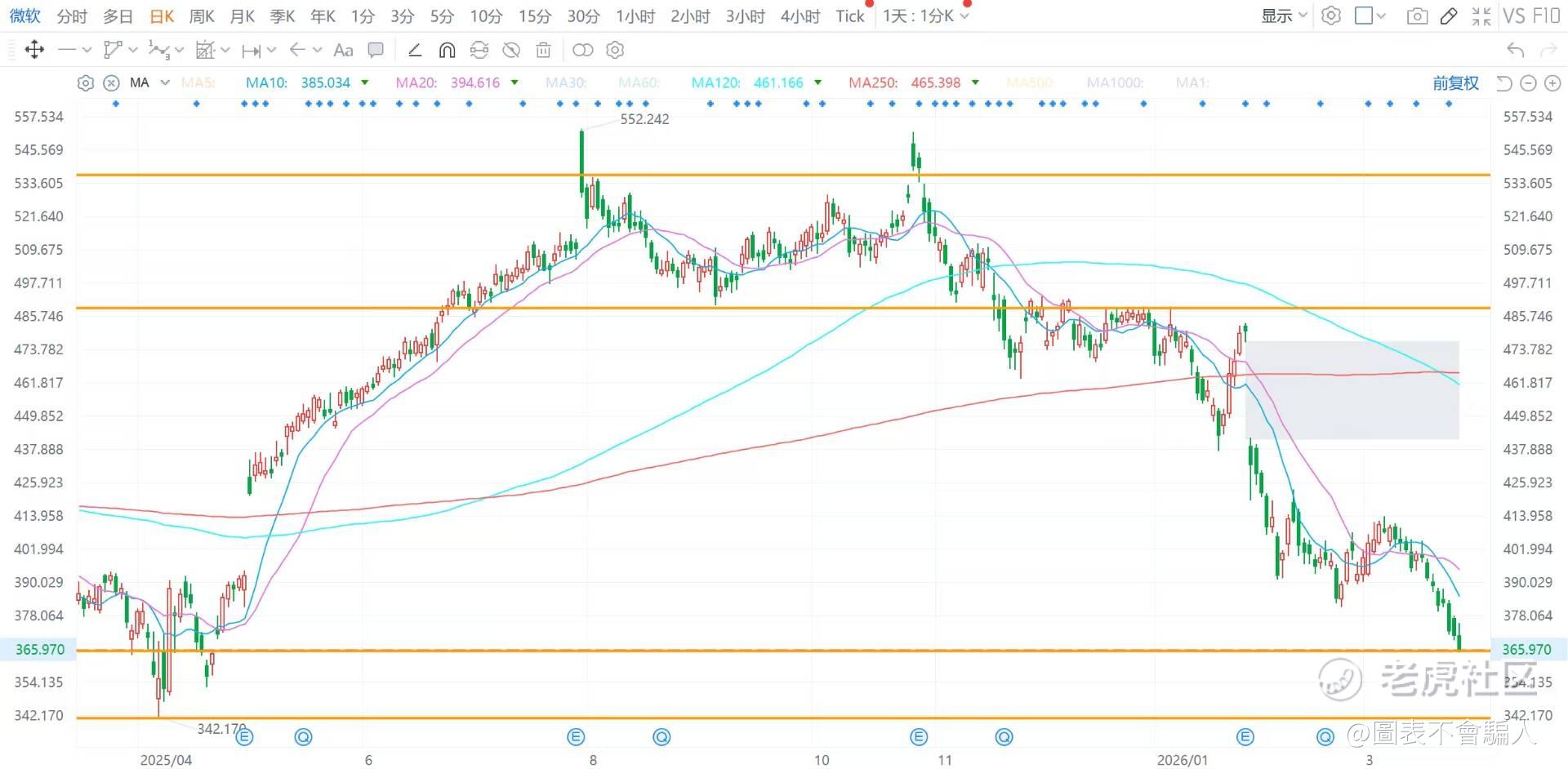Viewport: 1568px width, 769px height.
Task: Click the 微软 stock name
Action: (25, 16)
